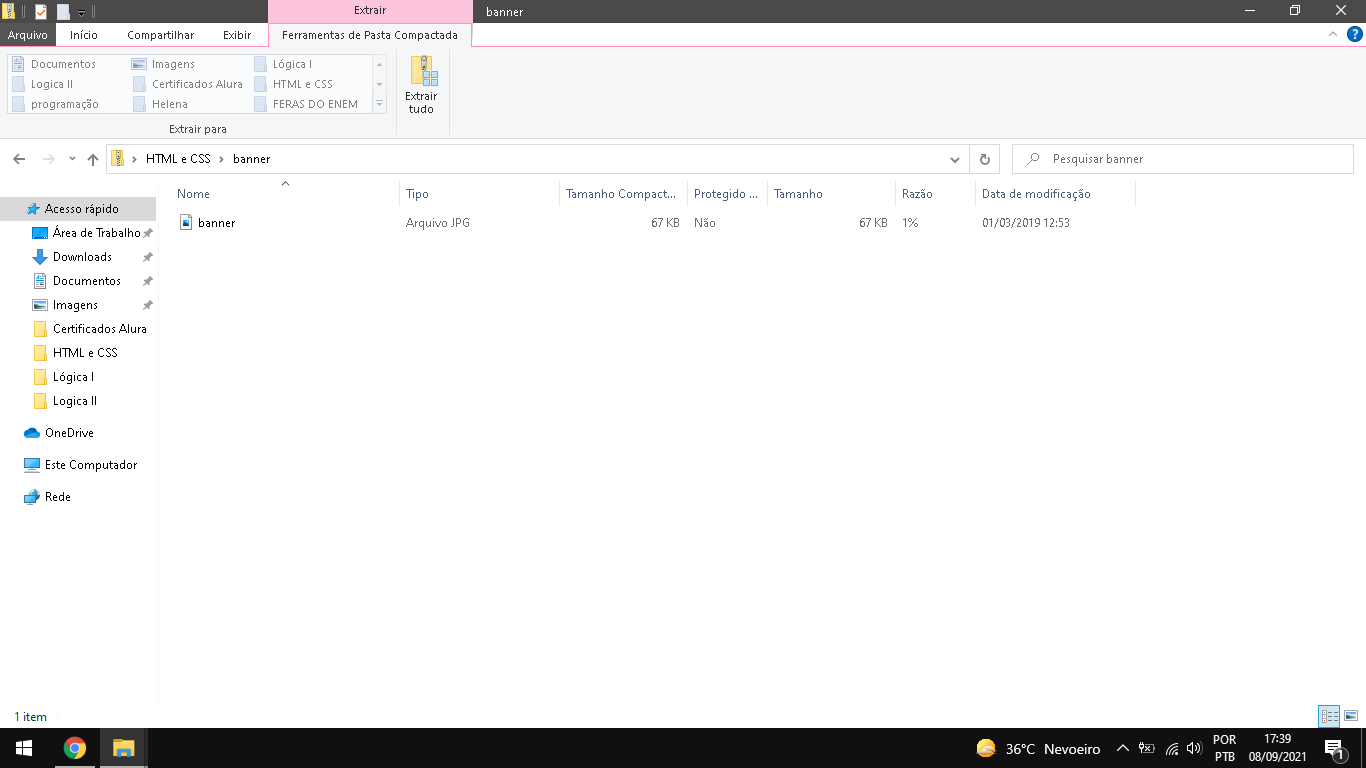Expand address bar history dropdown
Screen dimensions: 1366x768
click(955, 159)
